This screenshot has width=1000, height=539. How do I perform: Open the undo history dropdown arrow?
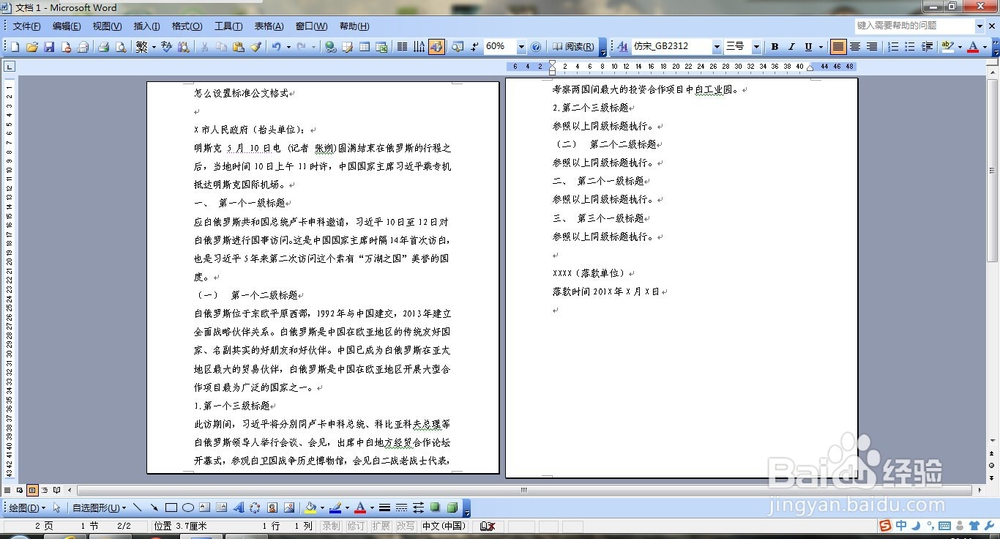[x=288, y=47]
